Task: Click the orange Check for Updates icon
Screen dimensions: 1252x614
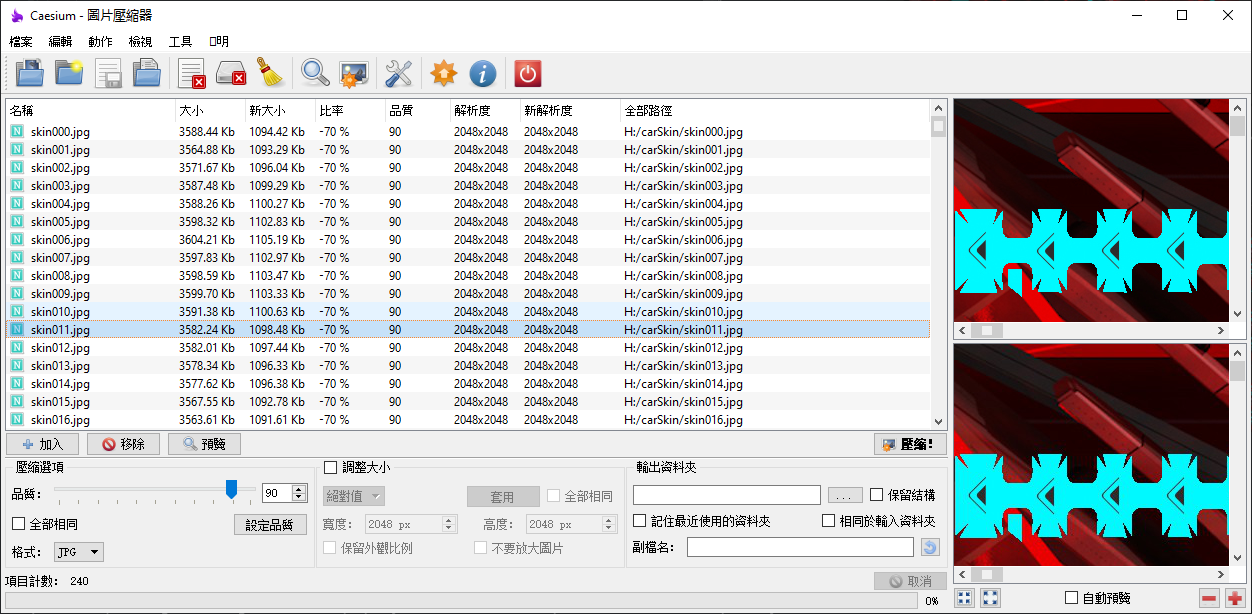Action: tap(443, 72)
